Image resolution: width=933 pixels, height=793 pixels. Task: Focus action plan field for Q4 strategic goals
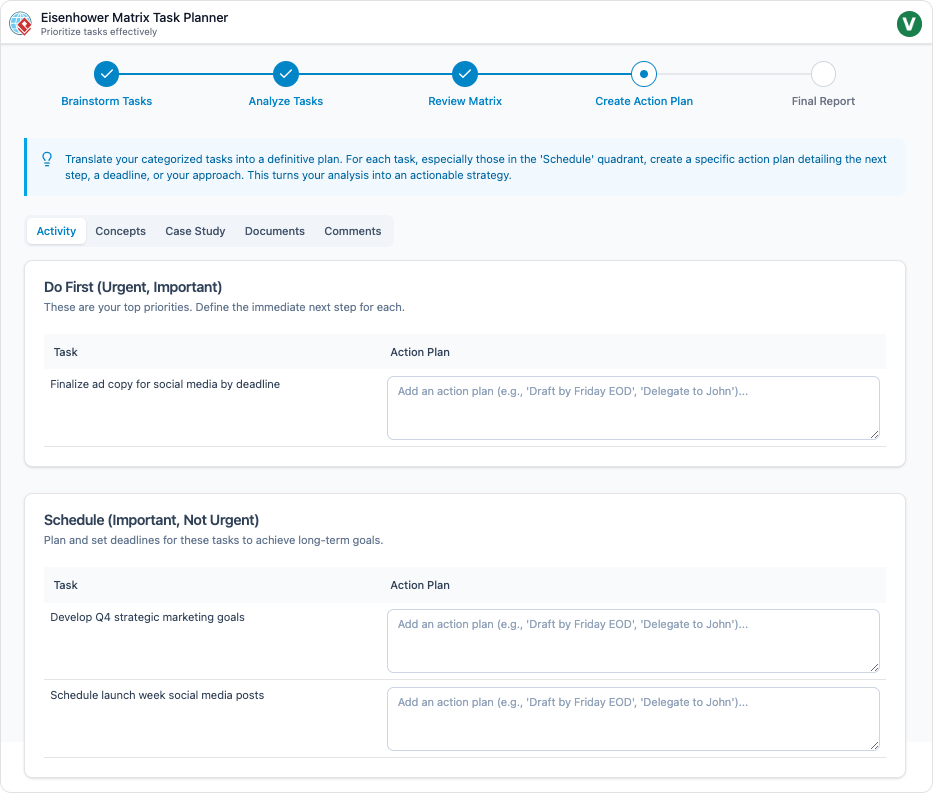pos(632,641)
